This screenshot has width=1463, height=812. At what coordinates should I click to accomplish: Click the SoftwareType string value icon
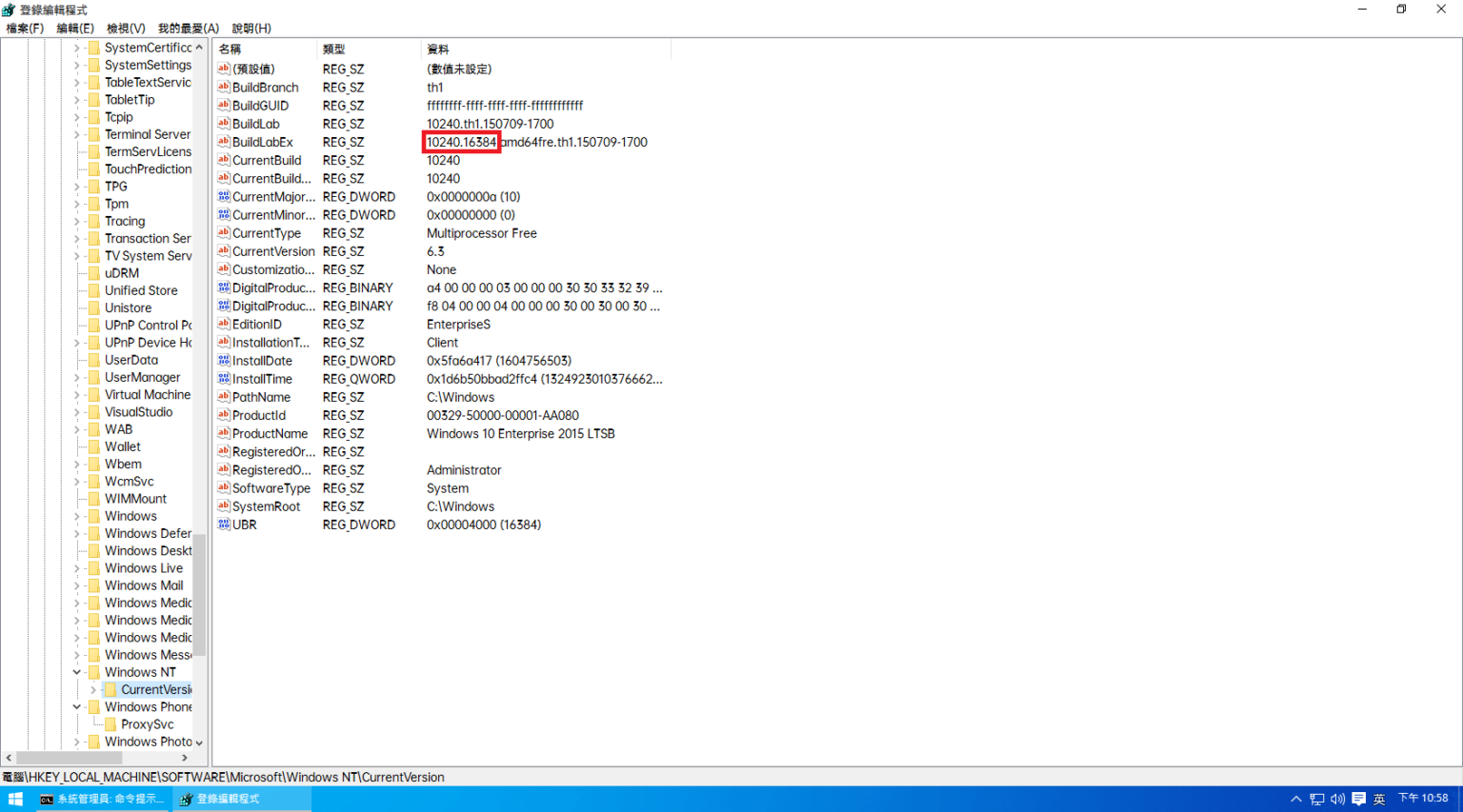pyautogui.click(x=224, y=488)
